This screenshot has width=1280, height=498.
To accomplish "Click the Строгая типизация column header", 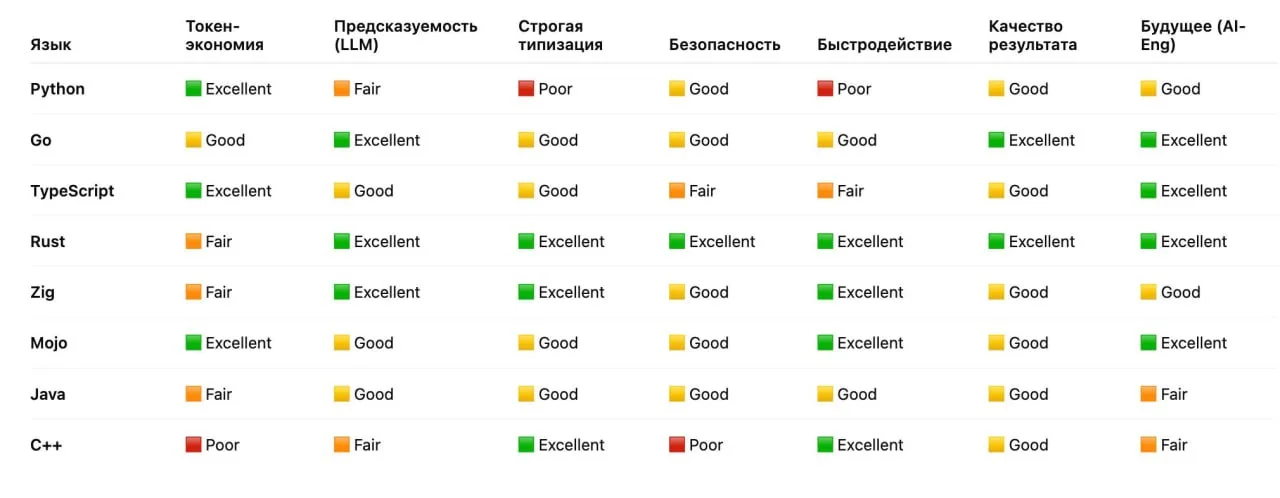I will pos(560,35).
